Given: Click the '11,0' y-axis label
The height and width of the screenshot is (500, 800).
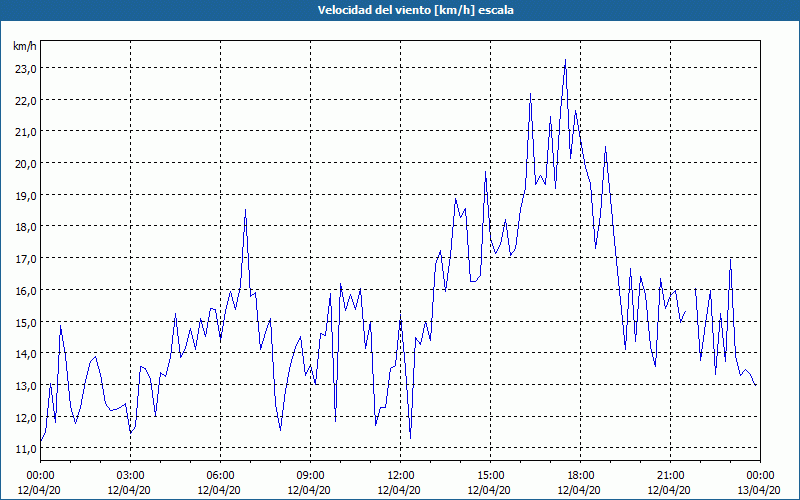Looking at the screenshot, I should 26,449.
